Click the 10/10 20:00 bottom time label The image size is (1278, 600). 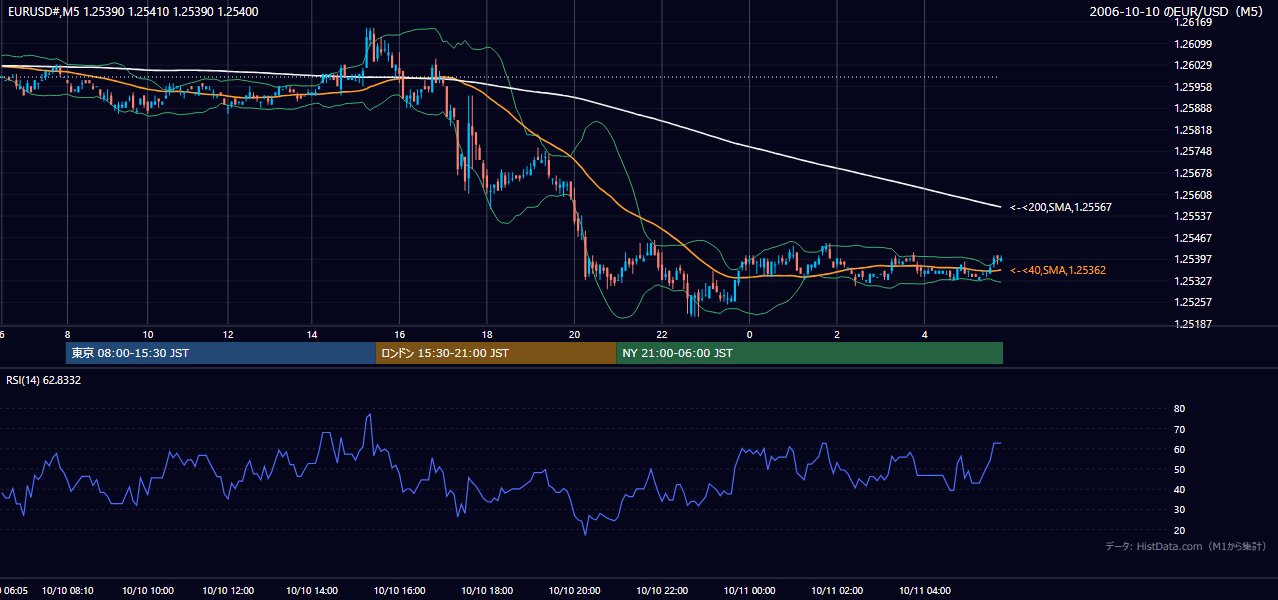(x=575, y=590)
